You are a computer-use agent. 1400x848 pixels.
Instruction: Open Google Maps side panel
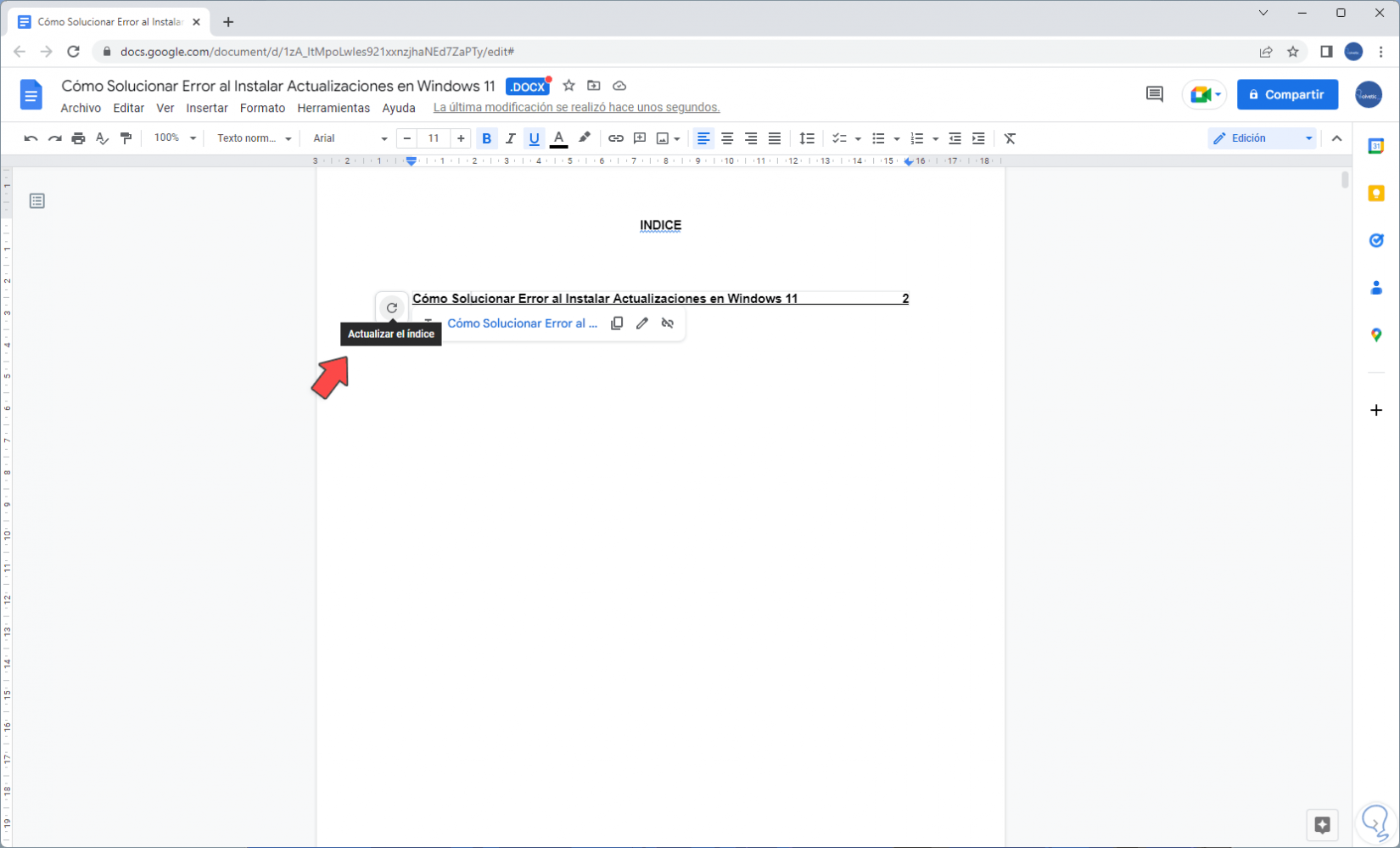coord(1376,335)
